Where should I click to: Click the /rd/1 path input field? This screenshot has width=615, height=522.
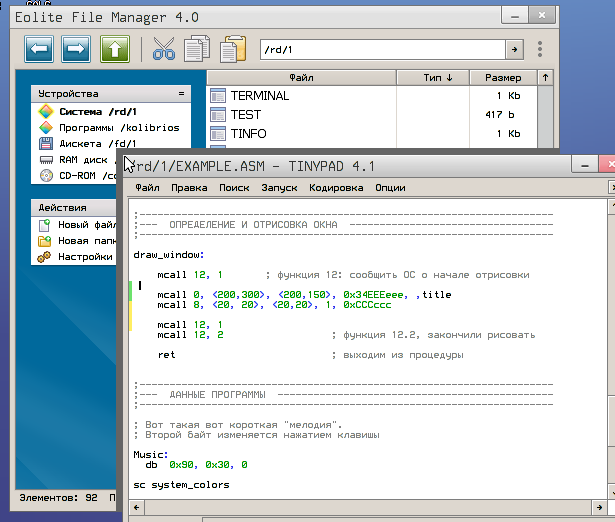[380, 48]
